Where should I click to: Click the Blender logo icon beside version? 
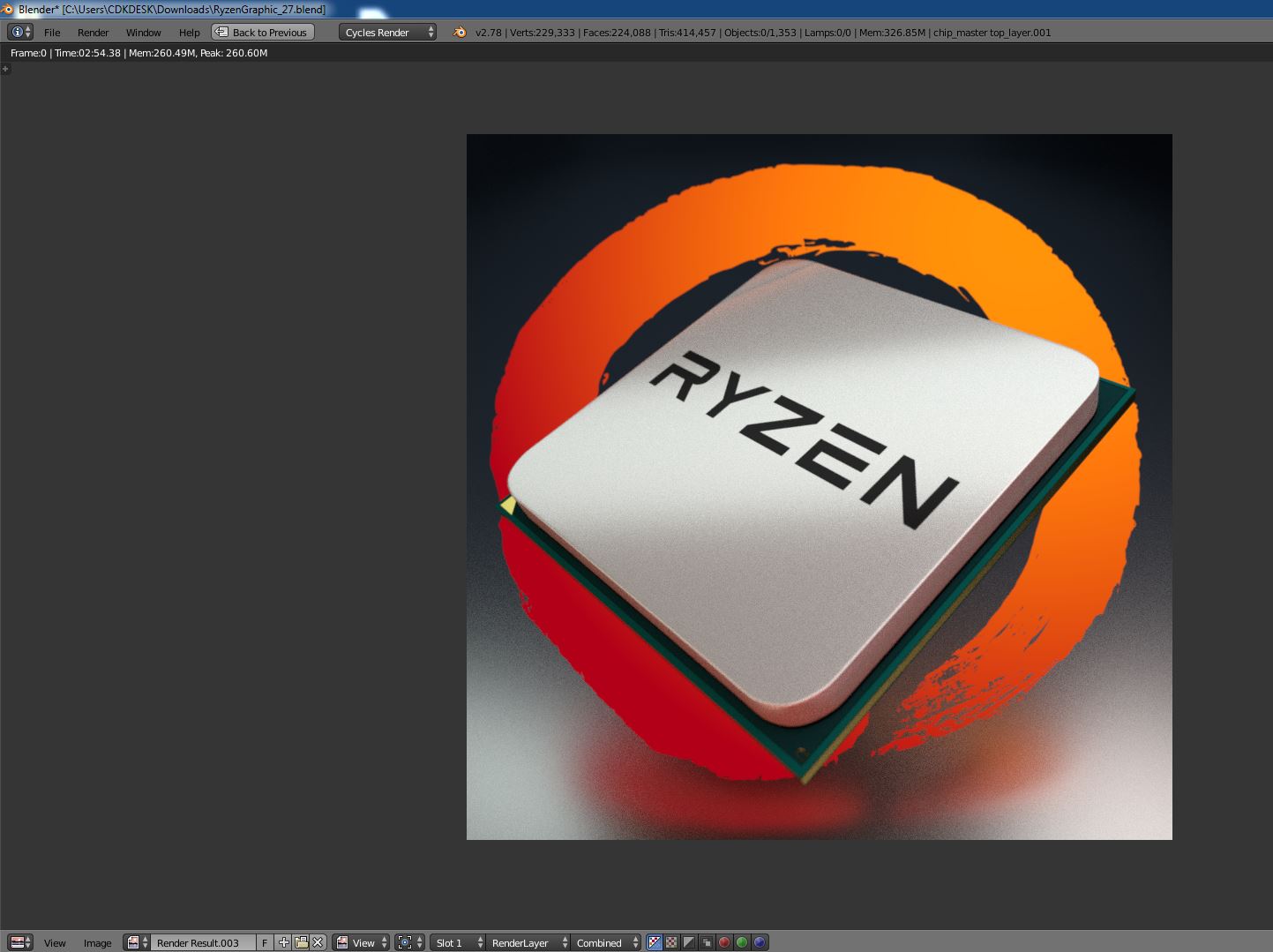[x=459, y=32]
